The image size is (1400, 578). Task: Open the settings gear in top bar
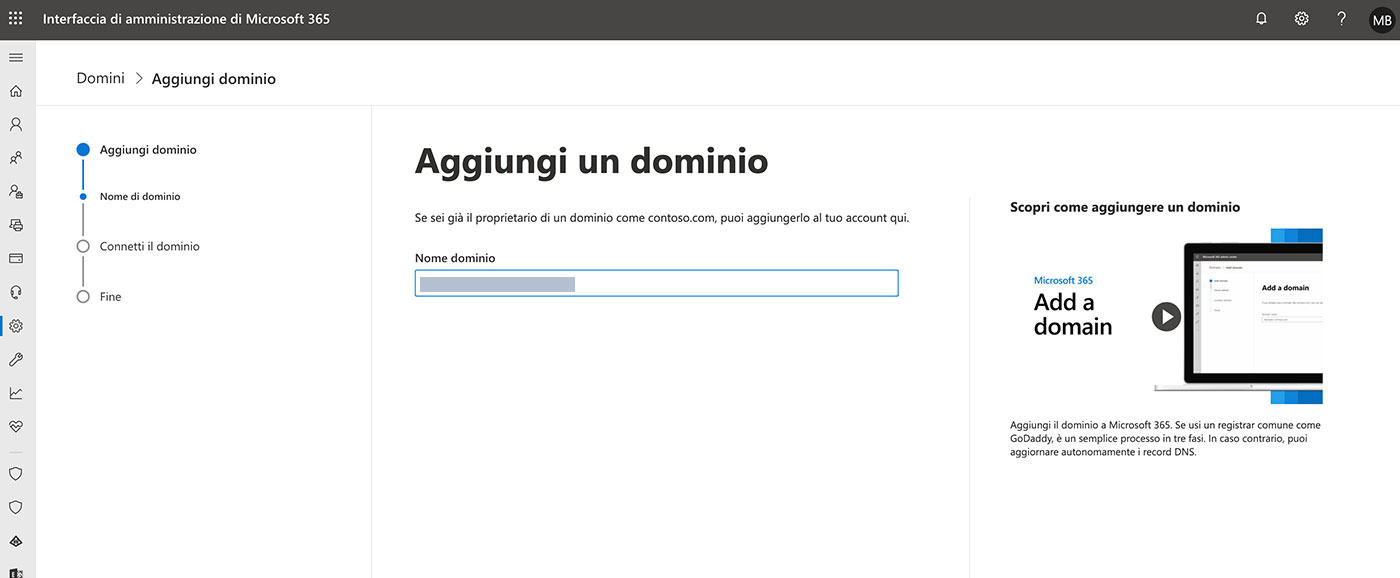click(1301, 18)
